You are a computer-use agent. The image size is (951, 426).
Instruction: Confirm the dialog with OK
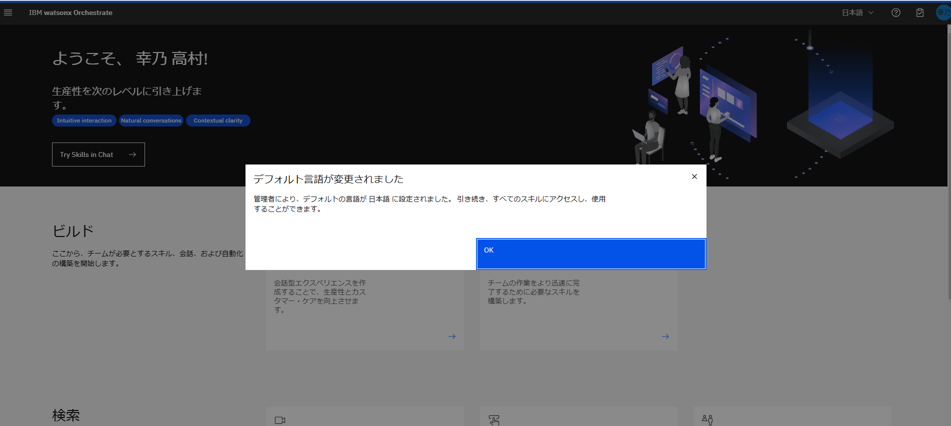coord(591,254)
